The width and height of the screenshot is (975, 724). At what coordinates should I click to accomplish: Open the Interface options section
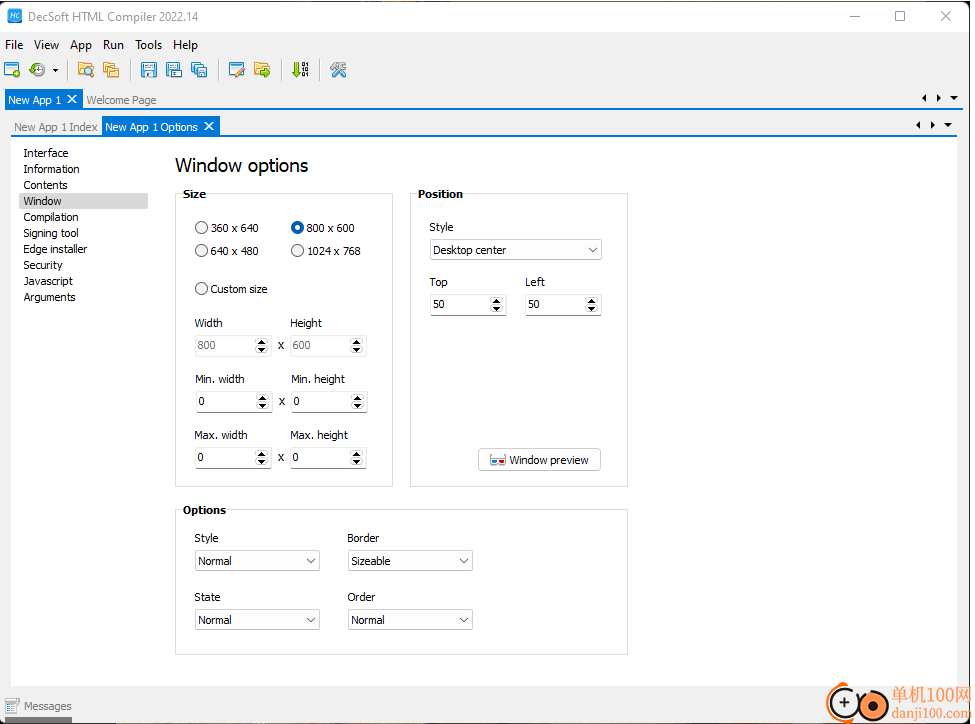click(x=46, y=153)
